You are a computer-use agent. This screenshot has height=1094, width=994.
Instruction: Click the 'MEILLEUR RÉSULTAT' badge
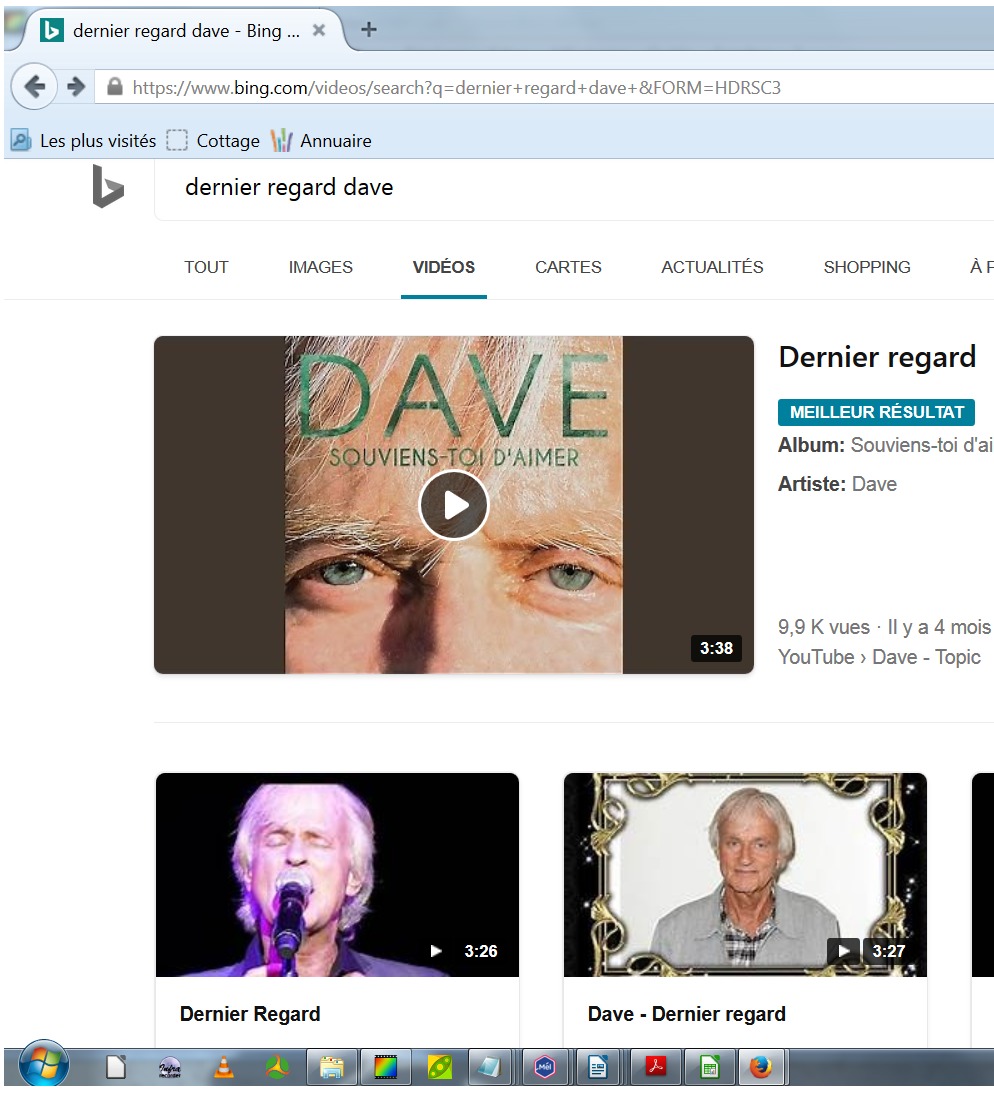click(x=876, y=412)
